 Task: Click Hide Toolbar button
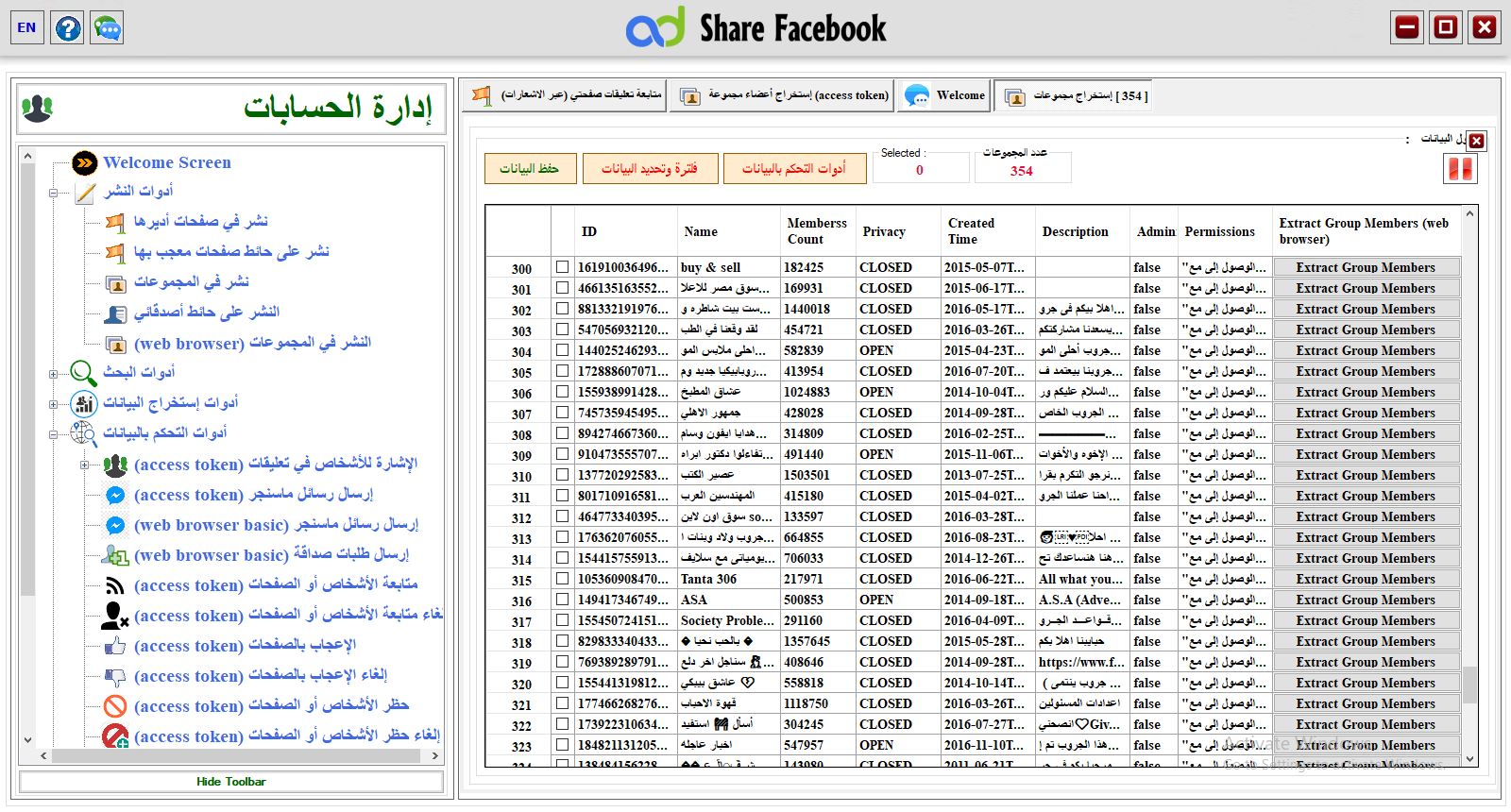[x=231, y=782]
